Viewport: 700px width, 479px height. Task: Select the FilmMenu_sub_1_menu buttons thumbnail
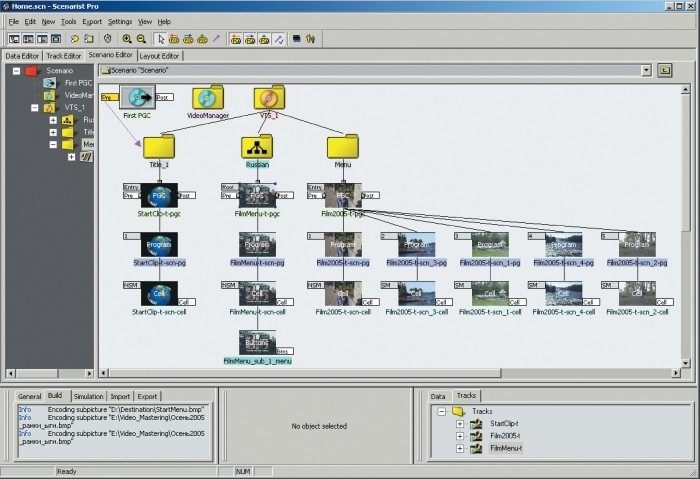257,341
